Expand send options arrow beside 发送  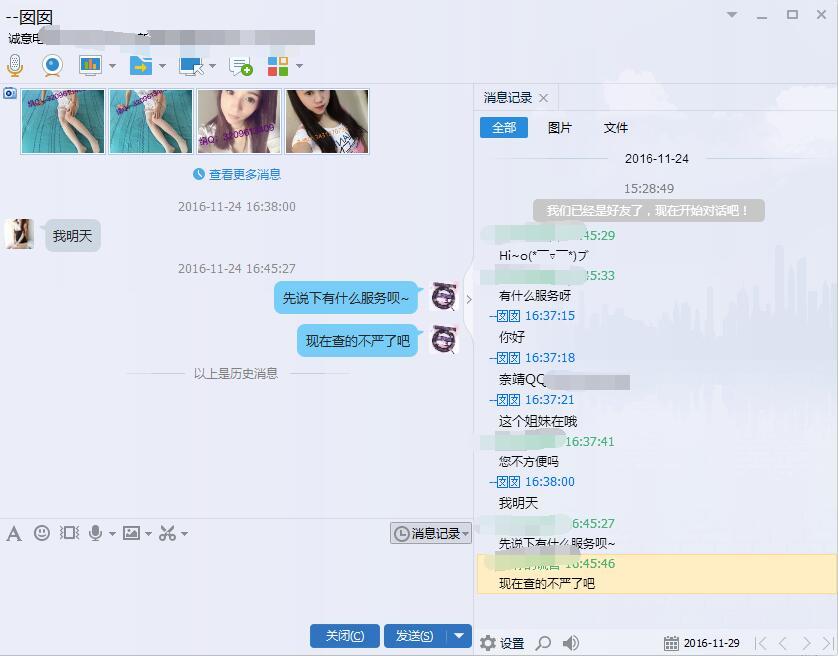tap(459, 636)
